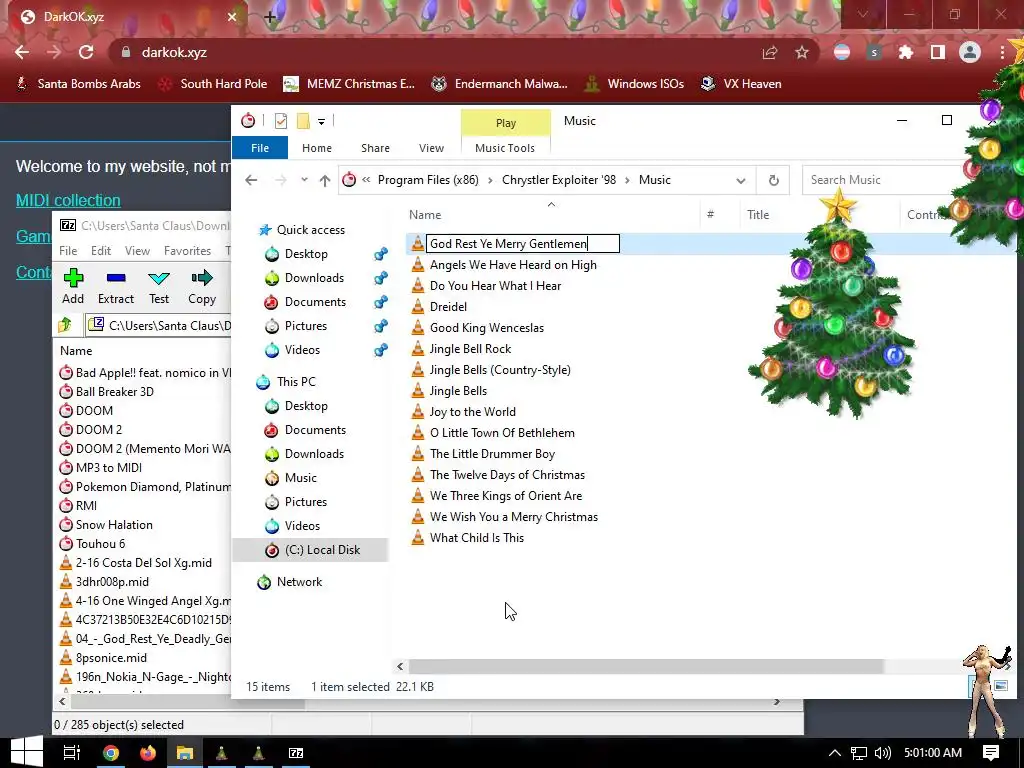Click Properties icon in Explorer quick toolbar
This screenshot has height=768, width=1024.
[x=281, y=121]
